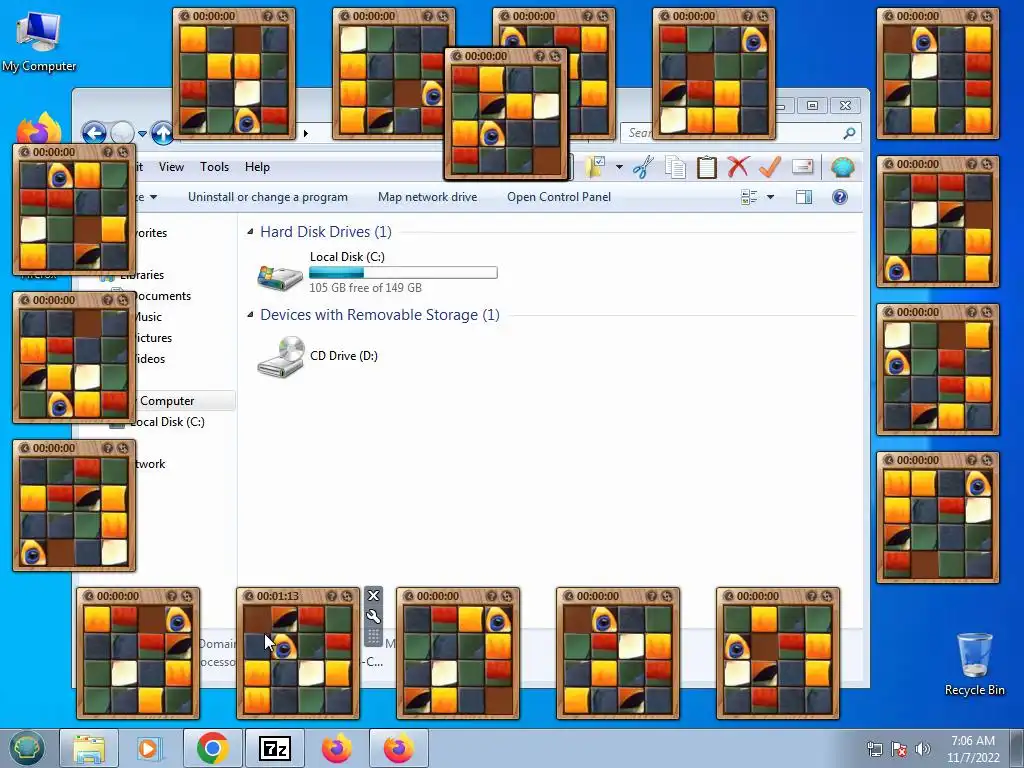Go back using Explorer's Back arrow

pyautogui.click(x=94, y=133)
